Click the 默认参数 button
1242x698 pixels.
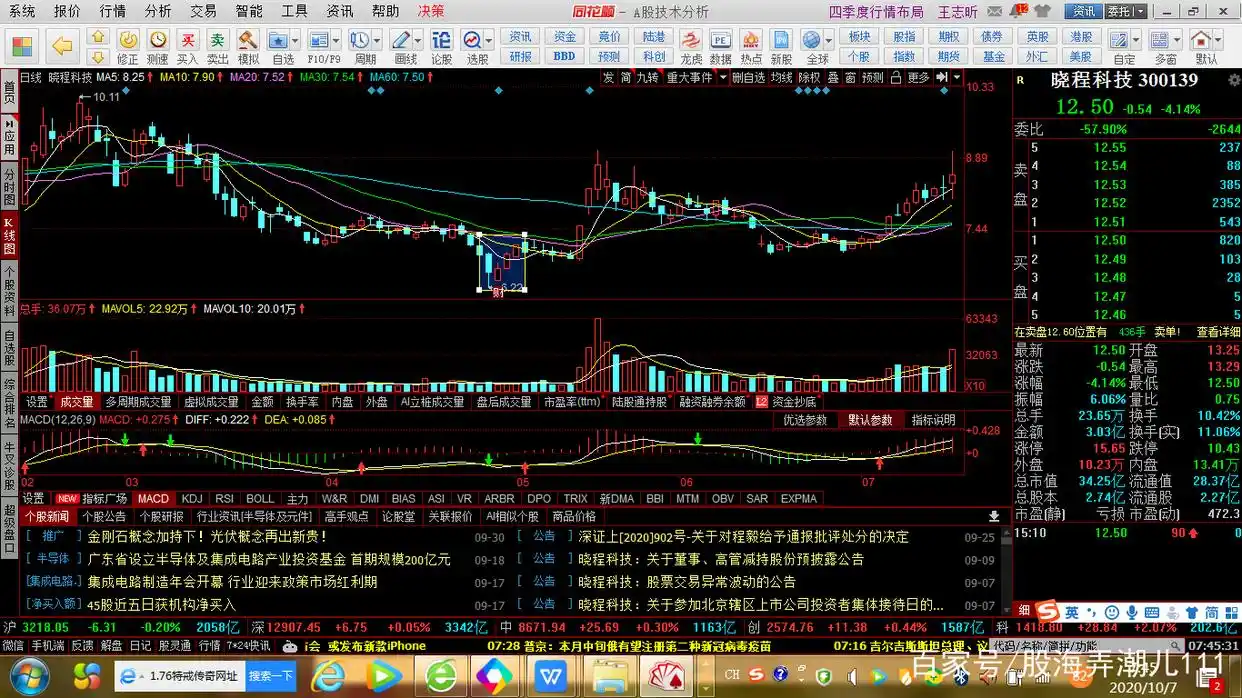(870, 420)
